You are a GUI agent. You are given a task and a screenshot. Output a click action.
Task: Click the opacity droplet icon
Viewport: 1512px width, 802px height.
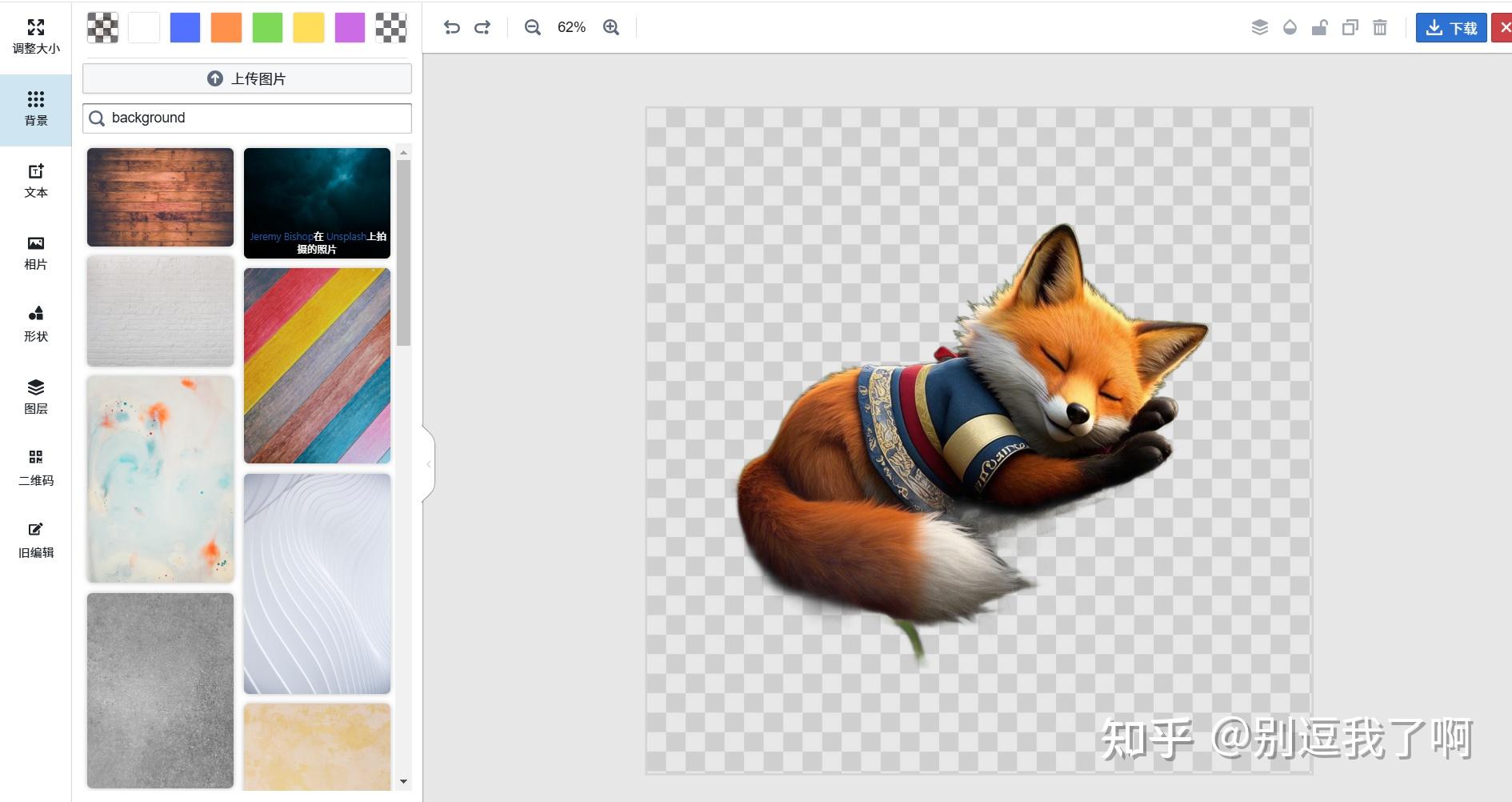1290,28
